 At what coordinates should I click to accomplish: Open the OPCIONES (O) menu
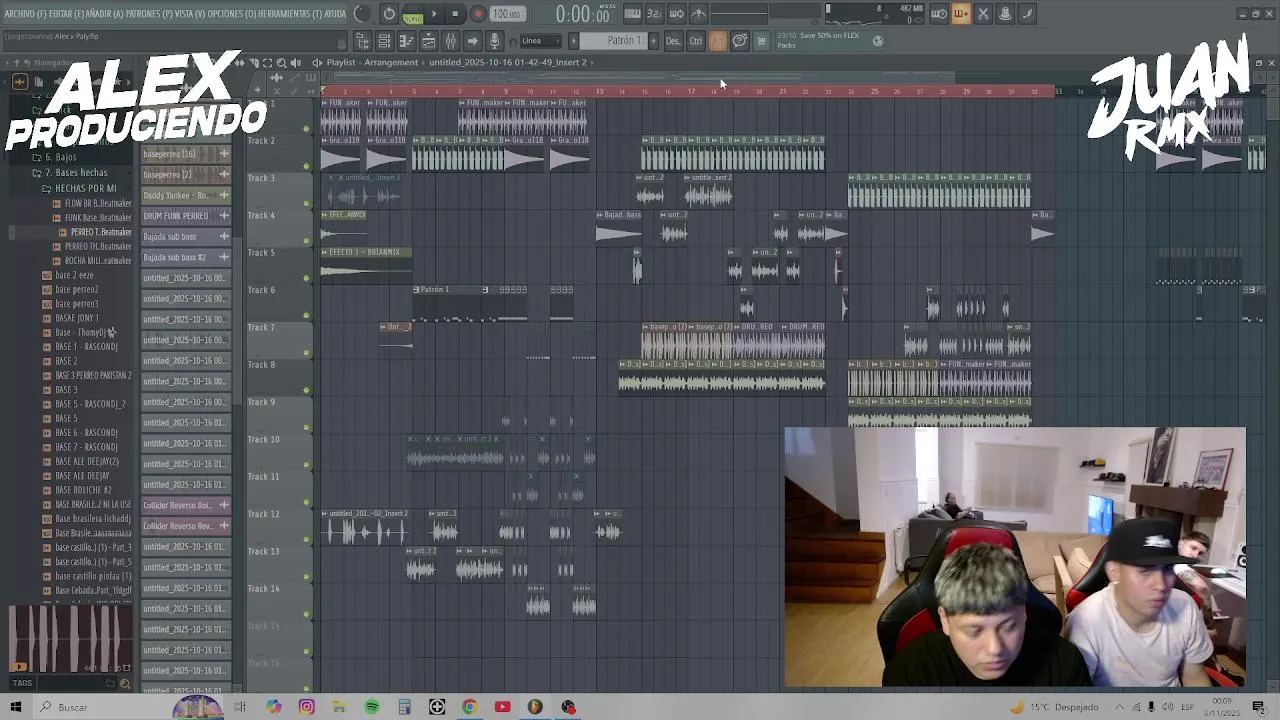pyautogui.click(x=231, y=14)
